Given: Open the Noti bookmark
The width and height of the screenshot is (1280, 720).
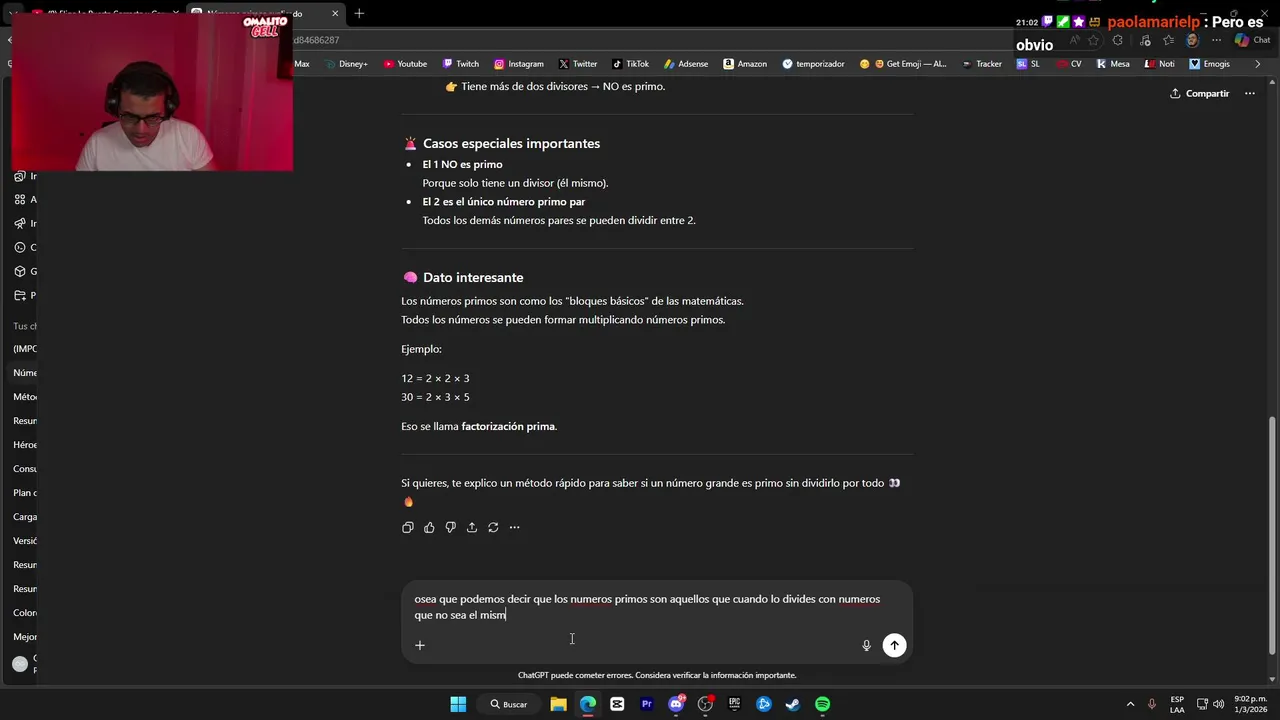Looking at the screenshot, I should 1159,64.
